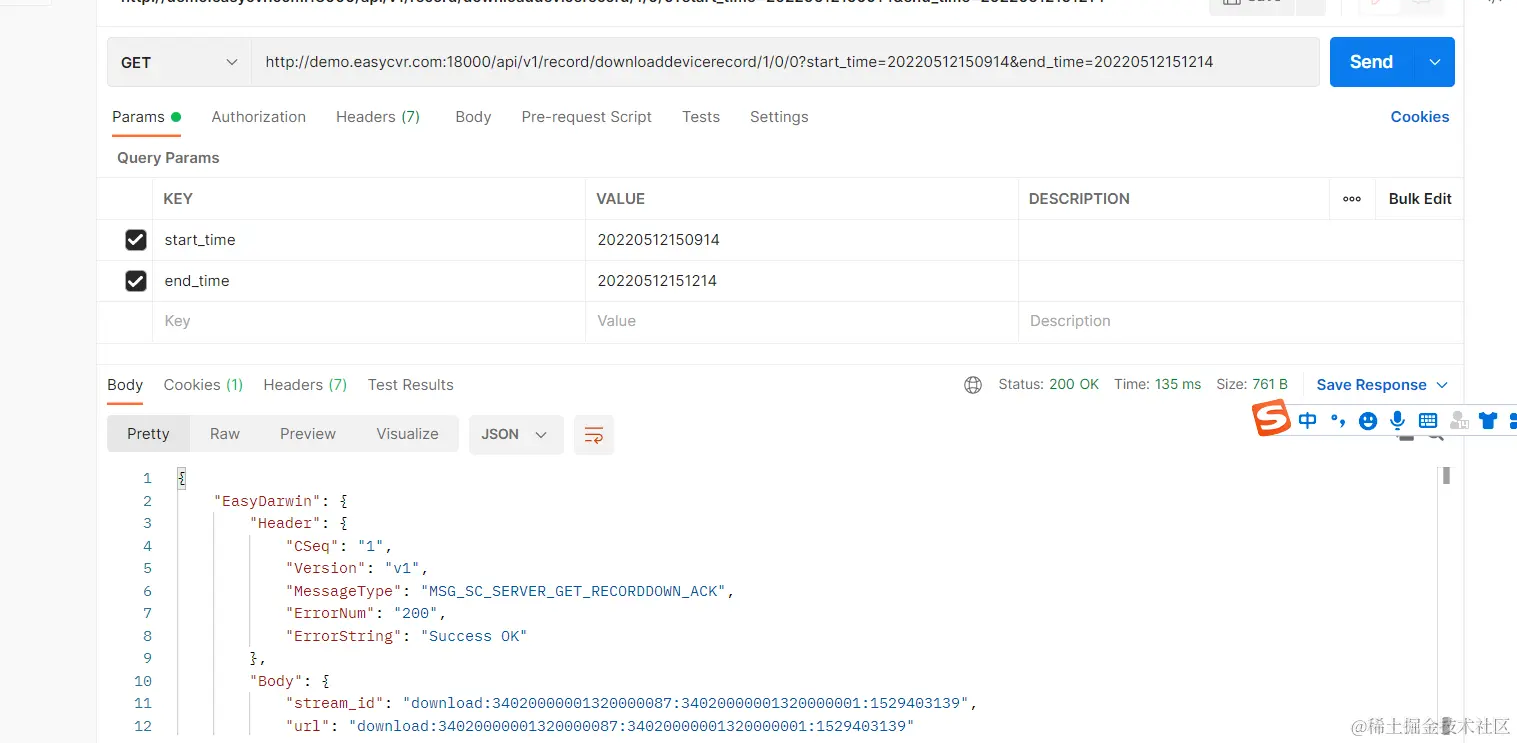The image size is (1517, 743).
Task: Click the orange Sogou input method logo
Action: pyautogui.click(x=1272, y=418)
